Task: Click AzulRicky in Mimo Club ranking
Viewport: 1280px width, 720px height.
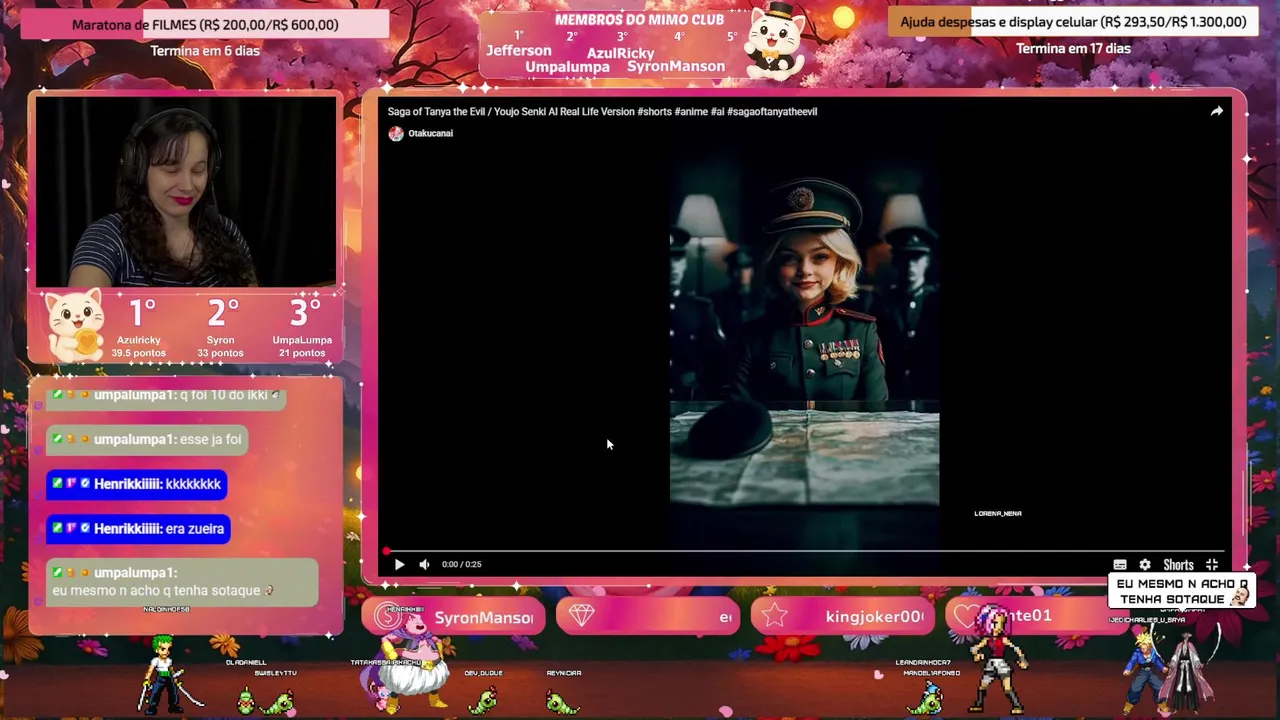Action: click(620, 53)
